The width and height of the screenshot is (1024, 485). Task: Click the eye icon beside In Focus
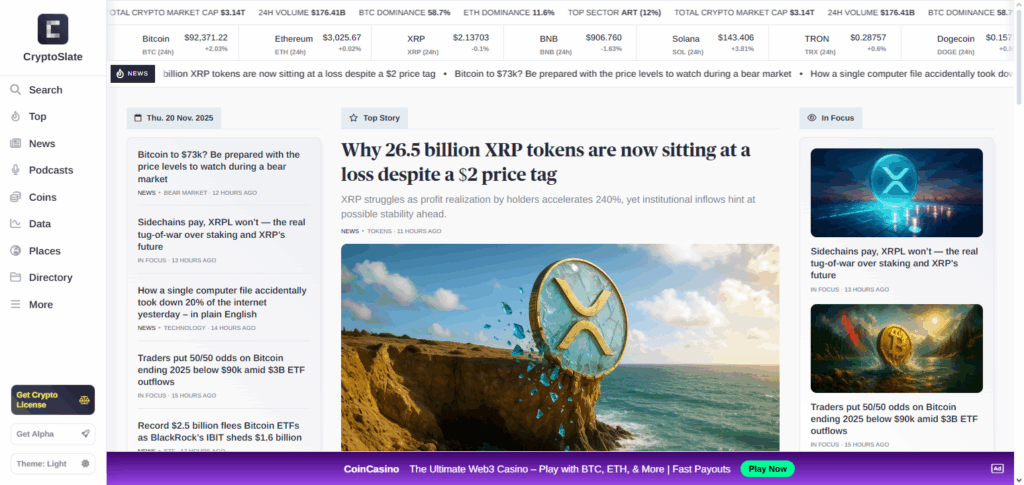[812, 118]
